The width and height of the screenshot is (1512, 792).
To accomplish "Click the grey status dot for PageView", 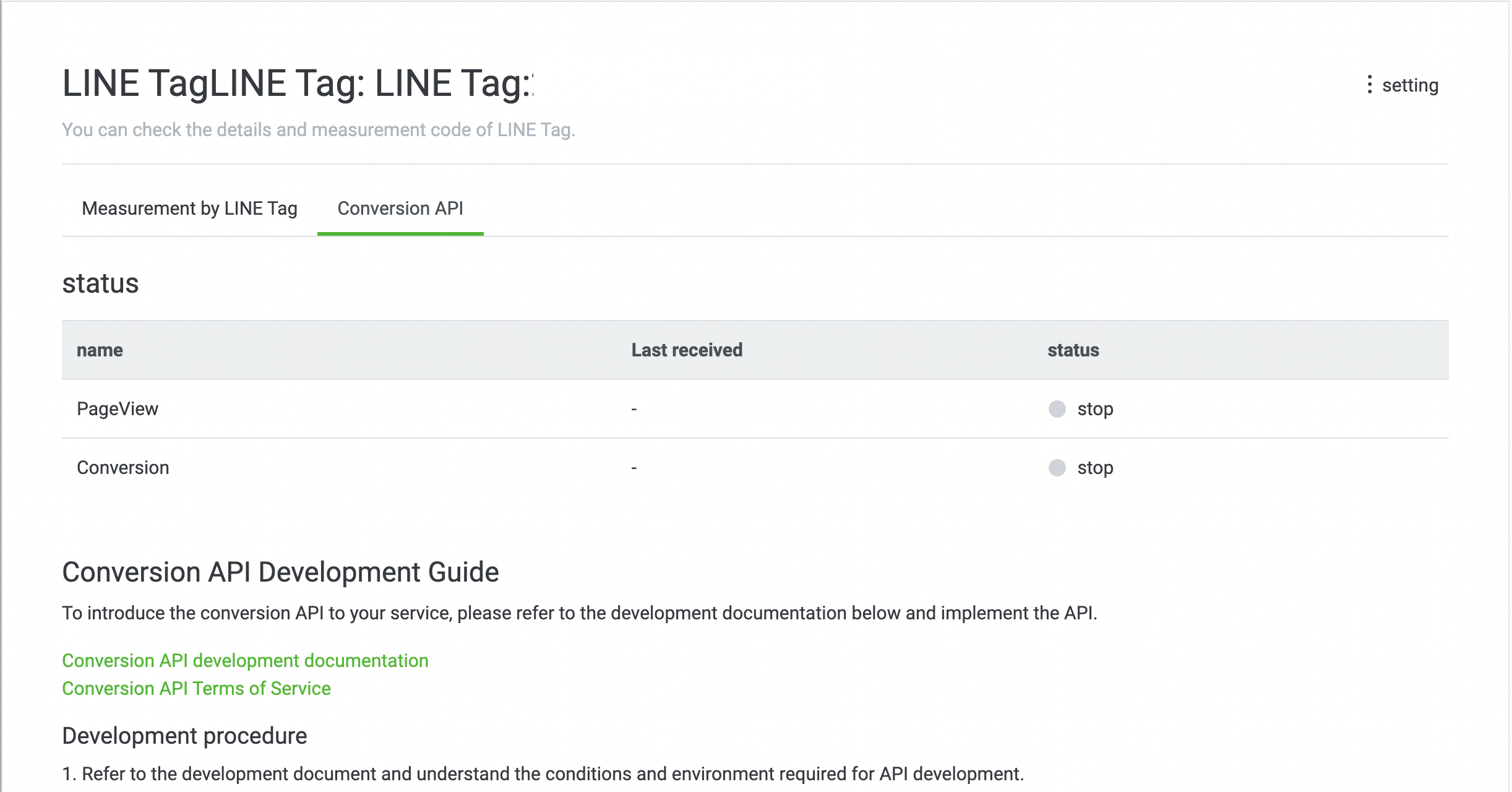I will [x=1057, y=409].
